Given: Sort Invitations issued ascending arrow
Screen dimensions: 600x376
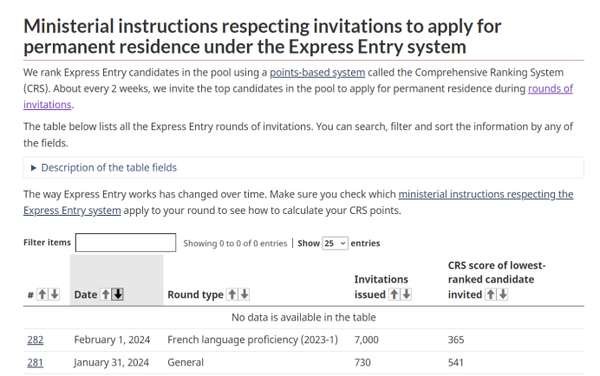Looking at the screenshot, I should (394, 295).
